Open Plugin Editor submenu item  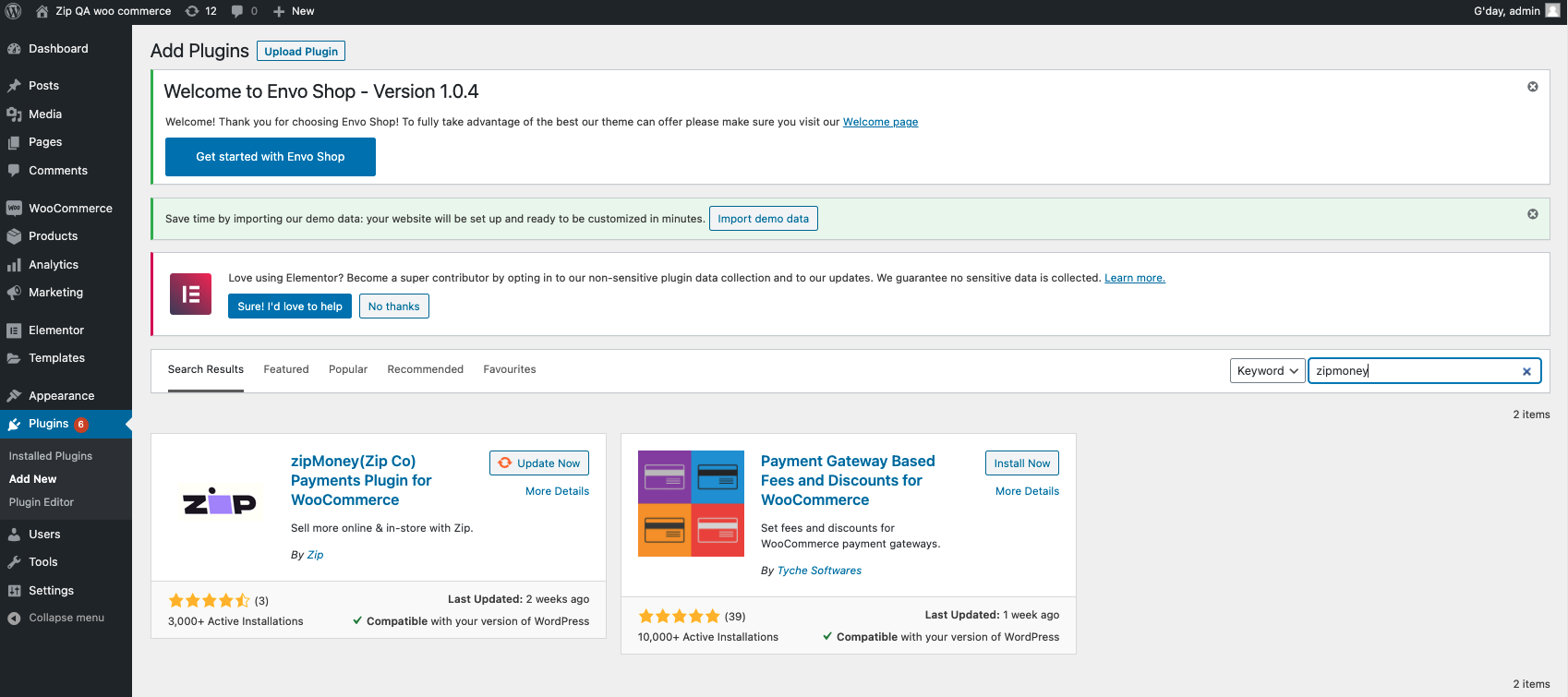click(x=42, y=502)
